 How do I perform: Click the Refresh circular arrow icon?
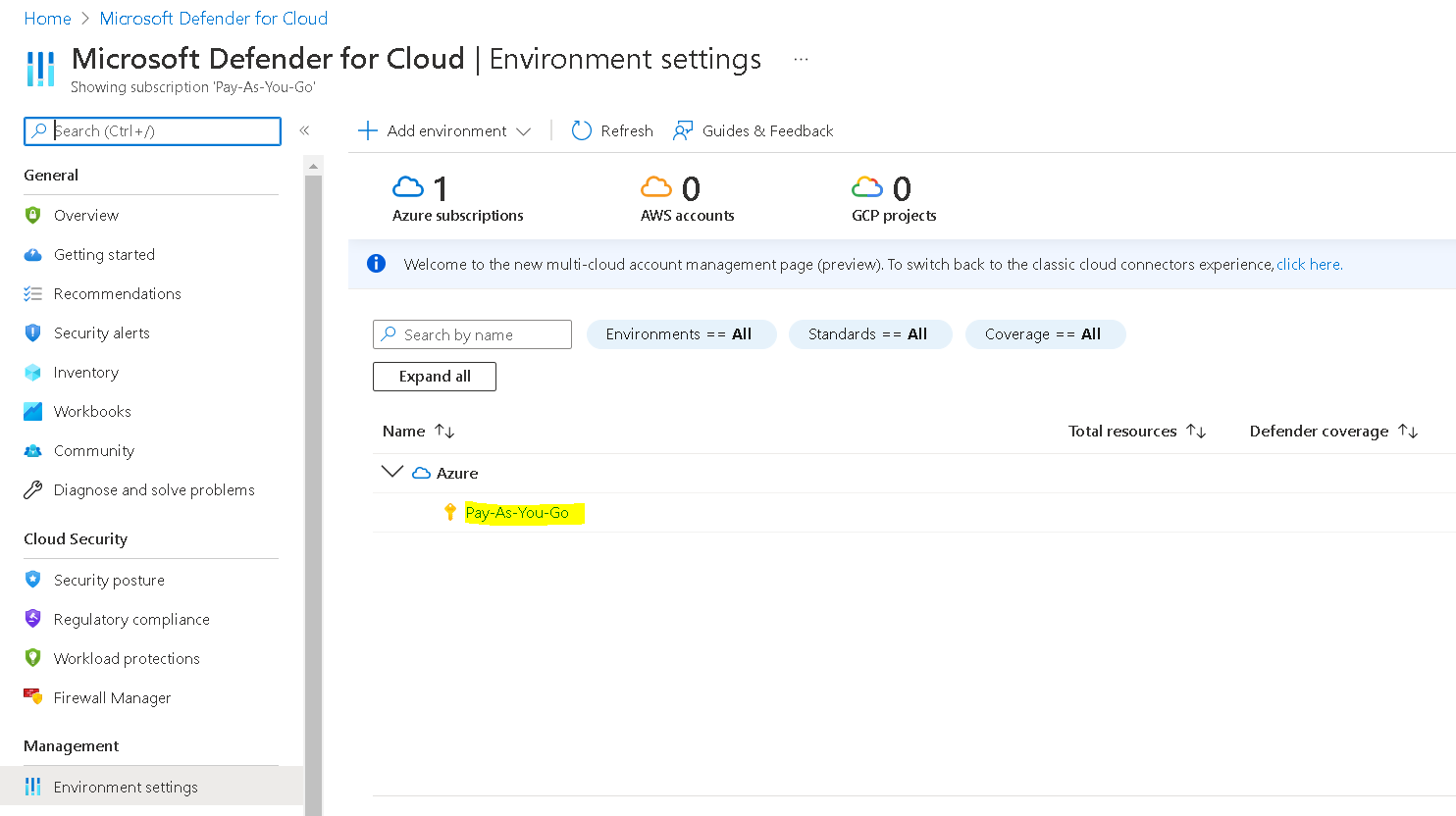click(581, 130)
